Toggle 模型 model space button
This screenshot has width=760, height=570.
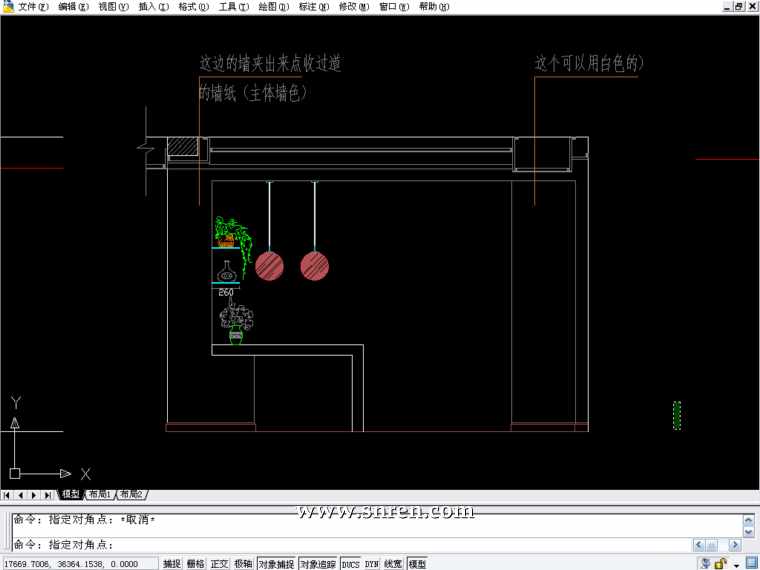coord(417,564)
